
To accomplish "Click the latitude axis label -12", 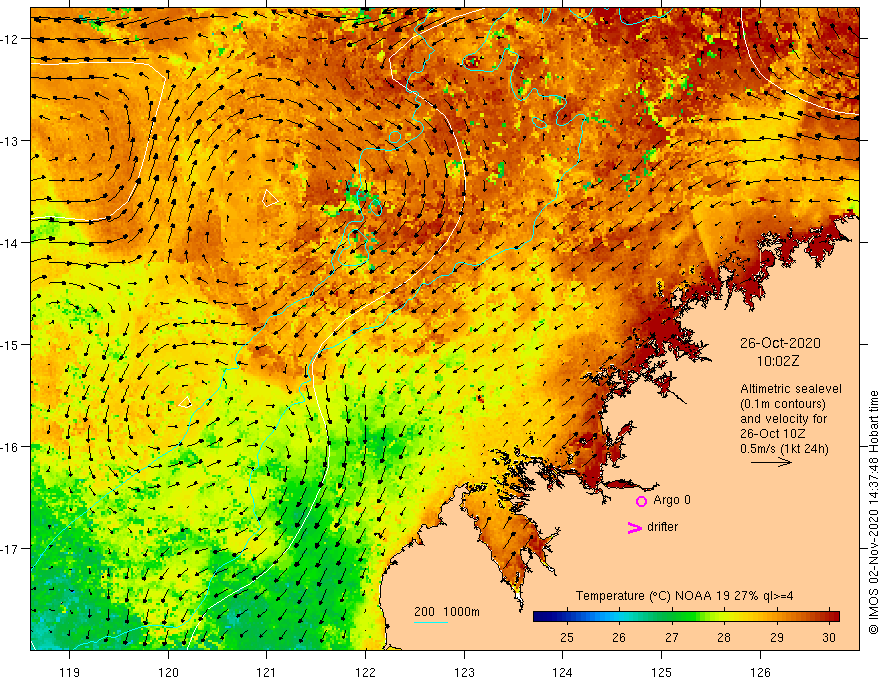I will tap(10, 39).
